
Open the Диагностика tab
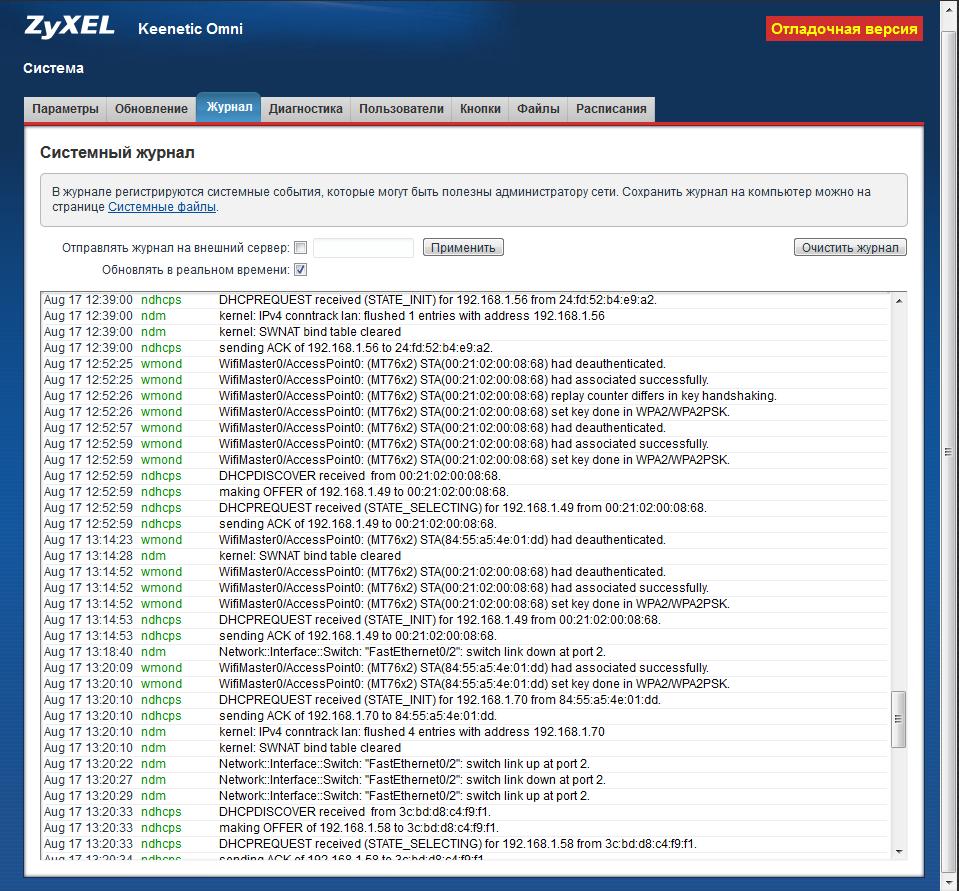pyautogui.click(x=306, y=109)
